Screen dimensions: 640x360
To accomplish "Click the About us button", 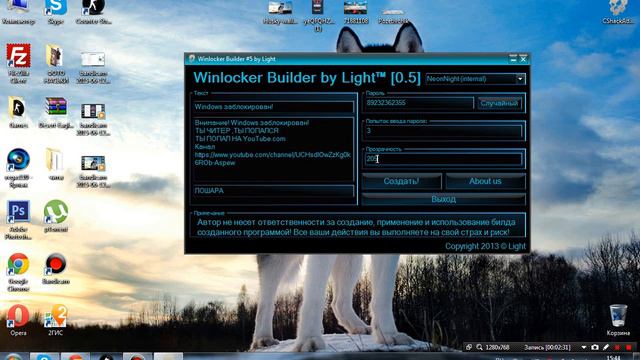I will point(485,181).
